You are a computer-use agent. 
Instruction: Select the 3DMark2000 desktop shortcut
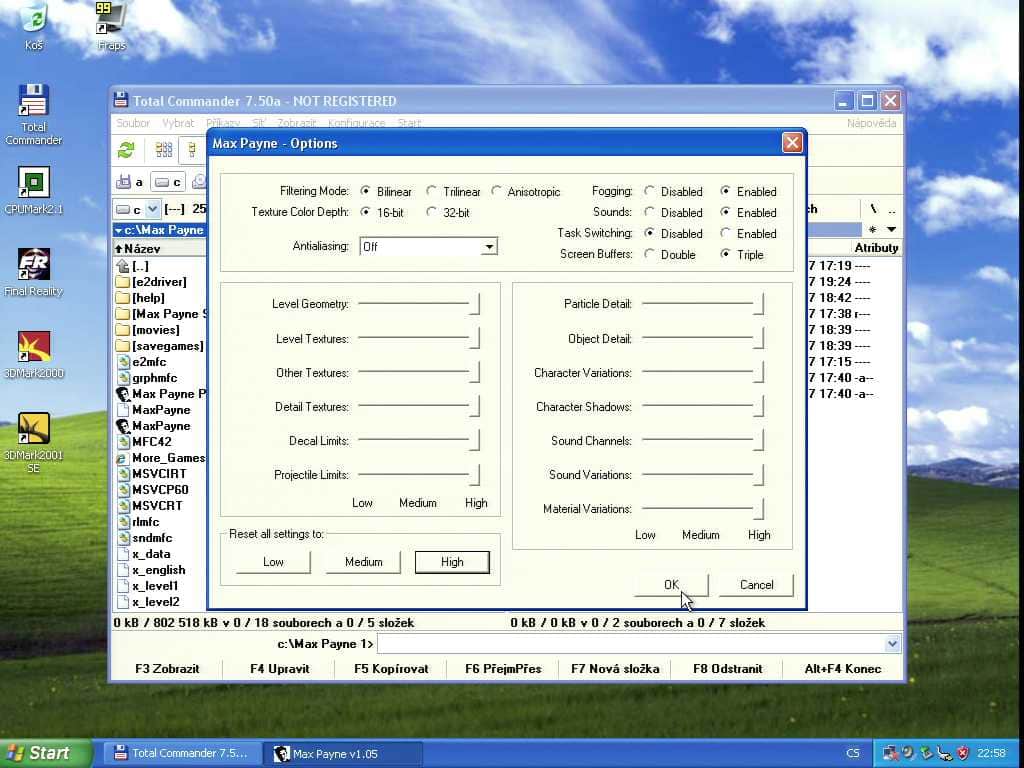(x=33, y=355)
